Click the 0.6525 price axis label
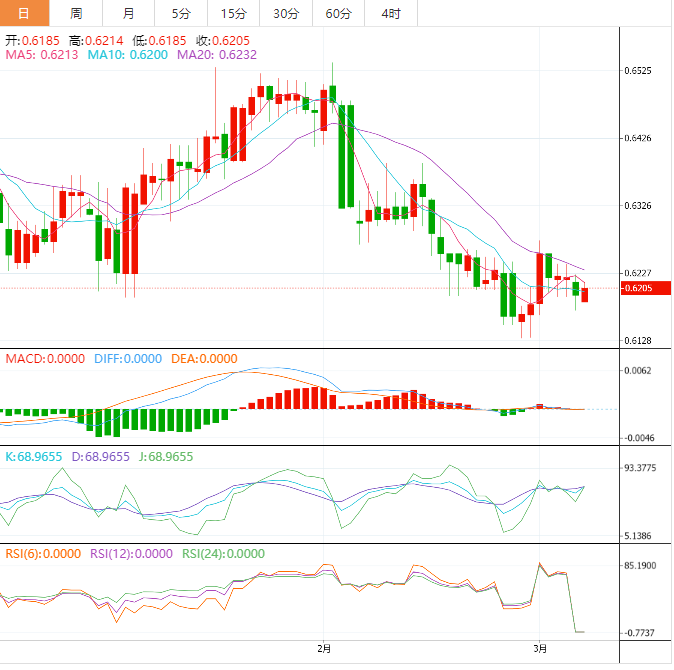This screenshot has width=674, height=670. [x=638, y=70]
